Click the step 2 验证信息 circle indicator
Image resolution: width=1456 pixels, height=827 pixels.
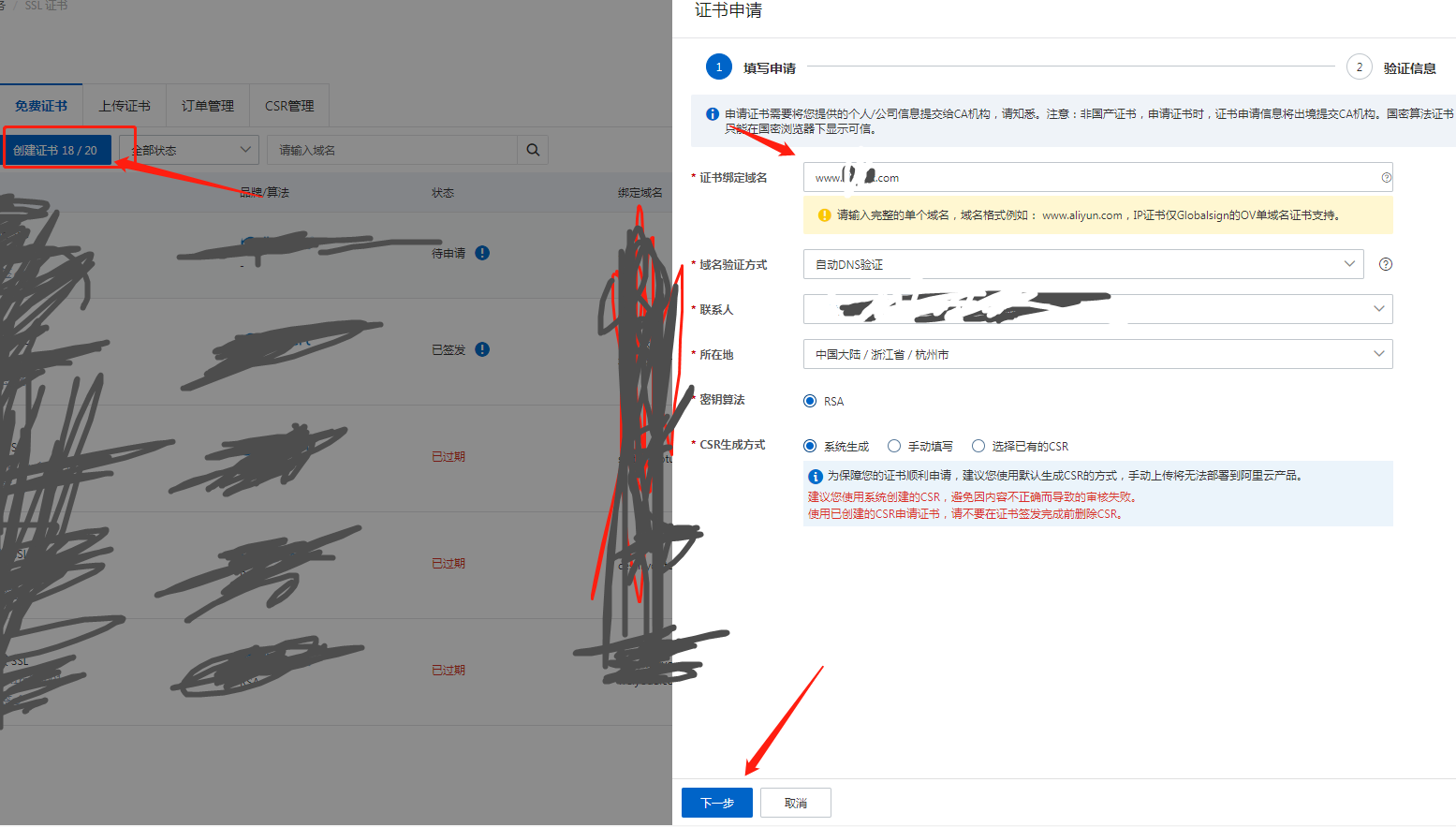[1359, 66]
